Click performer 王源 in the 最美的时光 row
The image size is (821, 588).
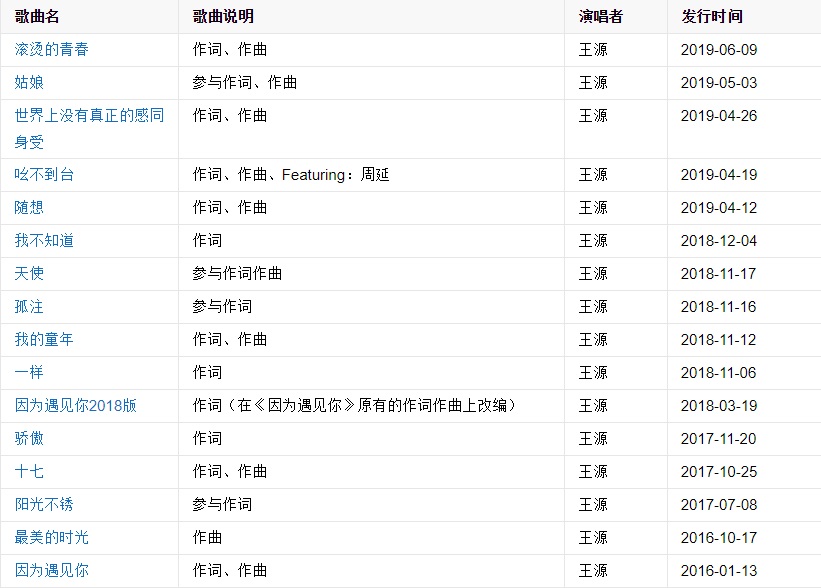[x=593, y=537]
